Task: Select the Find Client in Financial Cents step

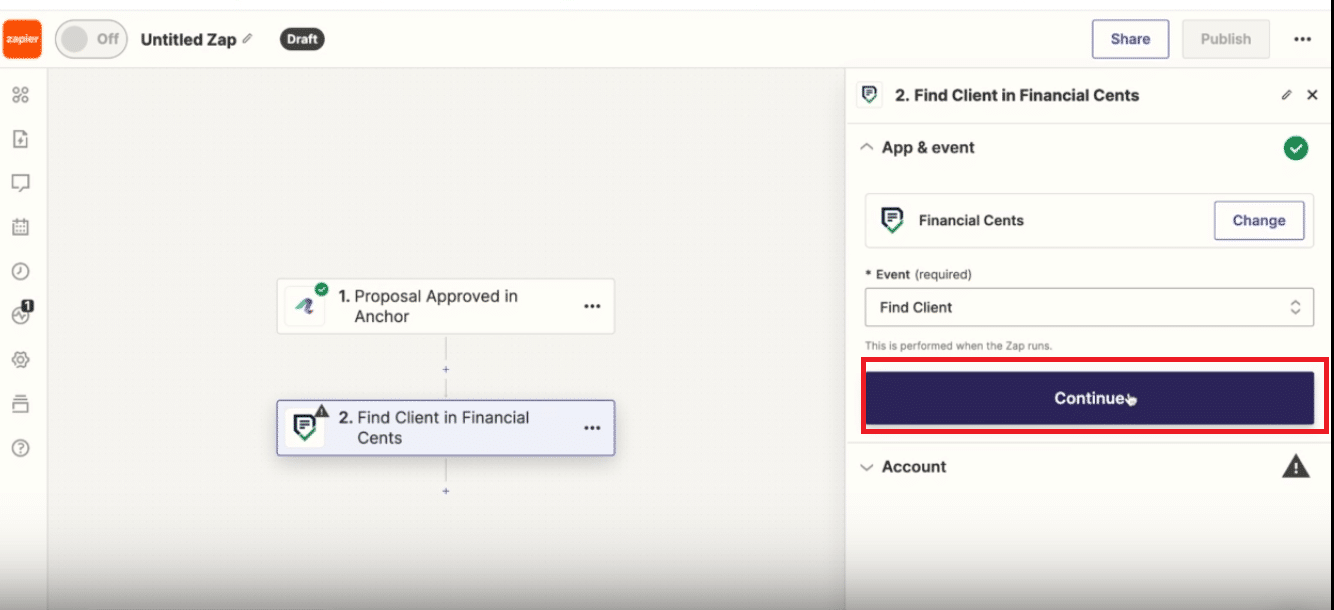Action: pos(446,428)
